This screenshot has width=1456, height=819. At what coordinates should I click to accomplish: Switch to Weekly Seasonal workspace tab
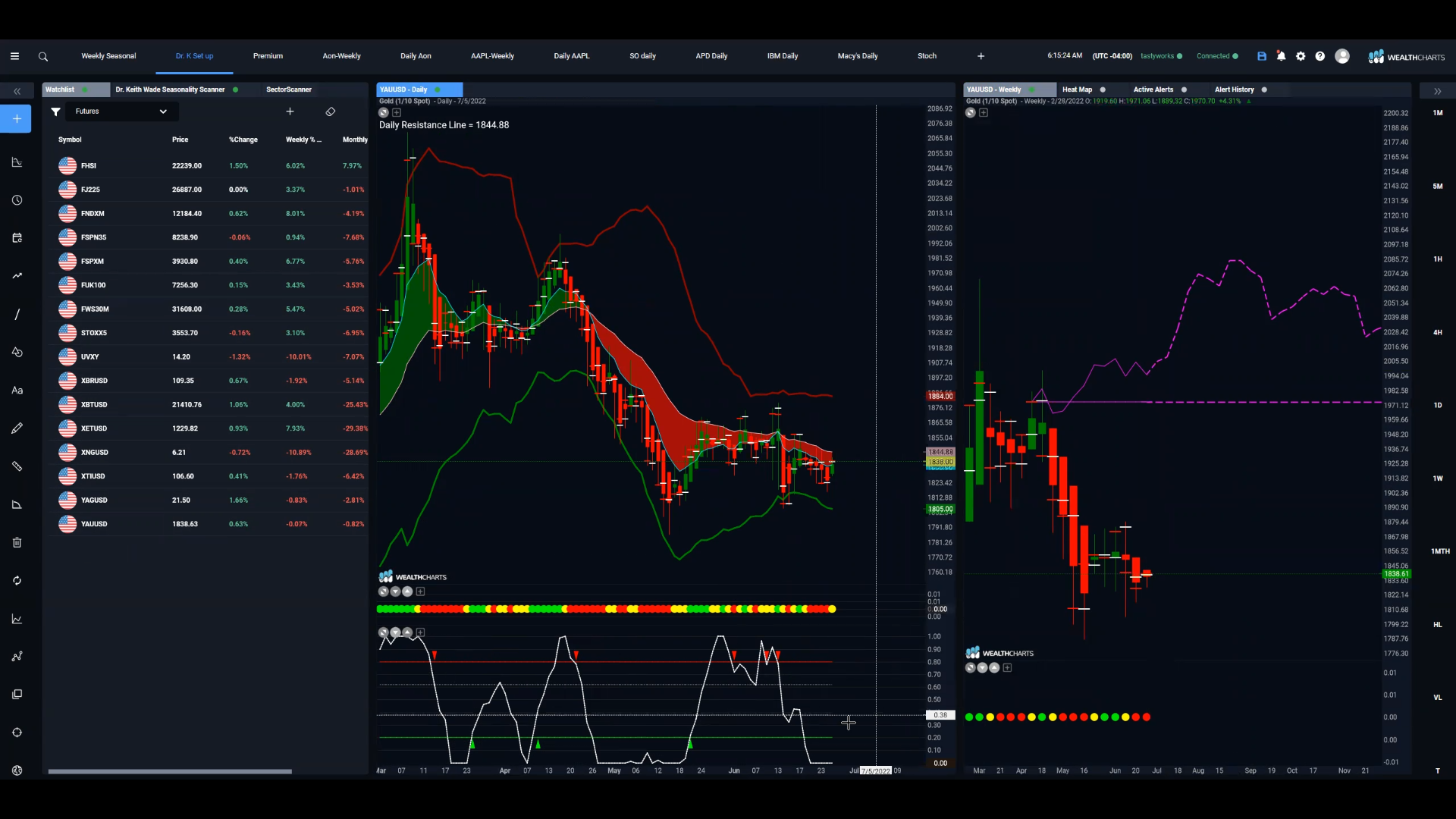click(x=108, y=56)
